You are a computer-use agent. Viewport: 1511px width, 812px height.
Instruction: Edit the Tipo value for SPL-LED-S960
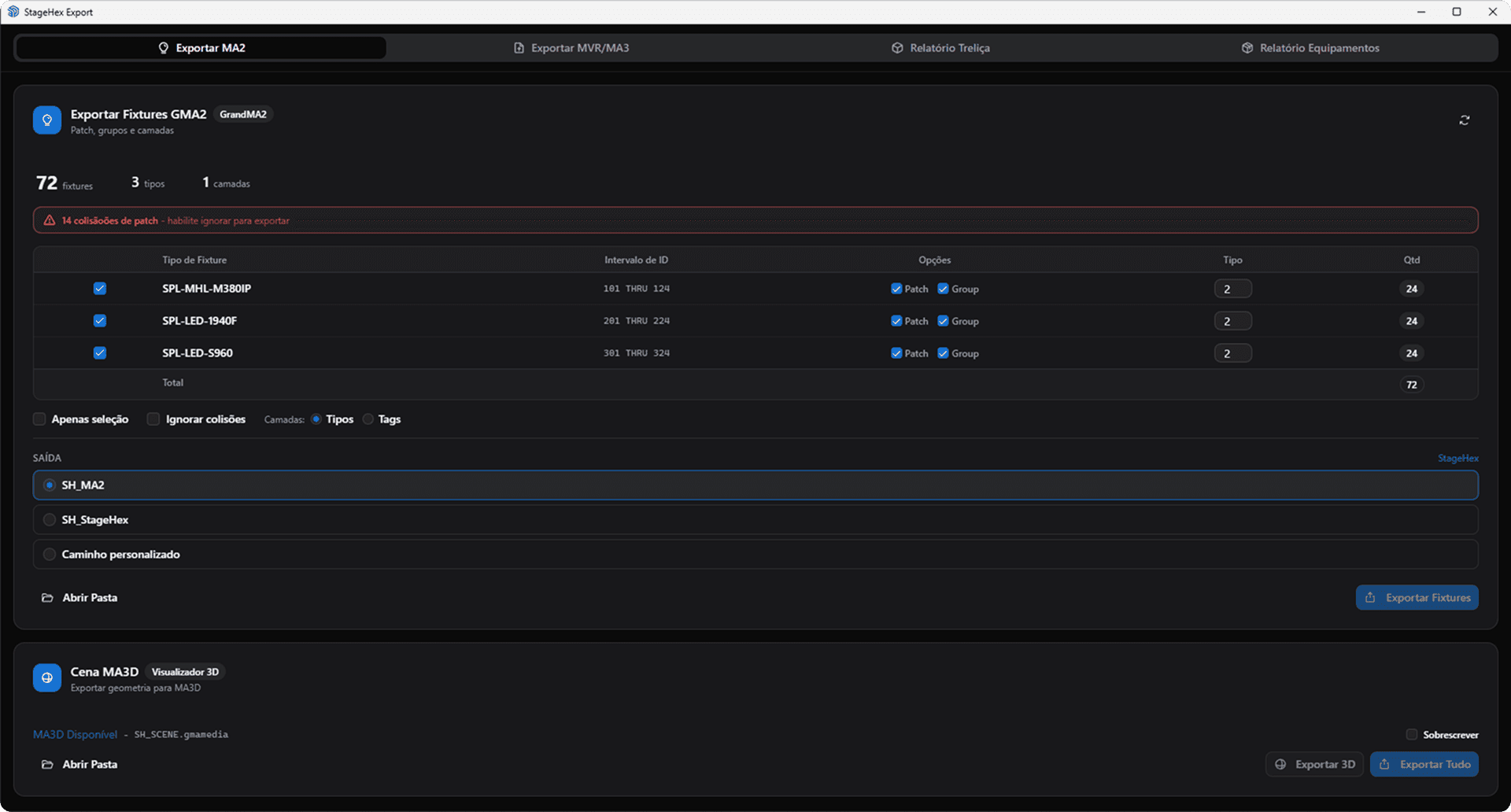[1232, 352]
